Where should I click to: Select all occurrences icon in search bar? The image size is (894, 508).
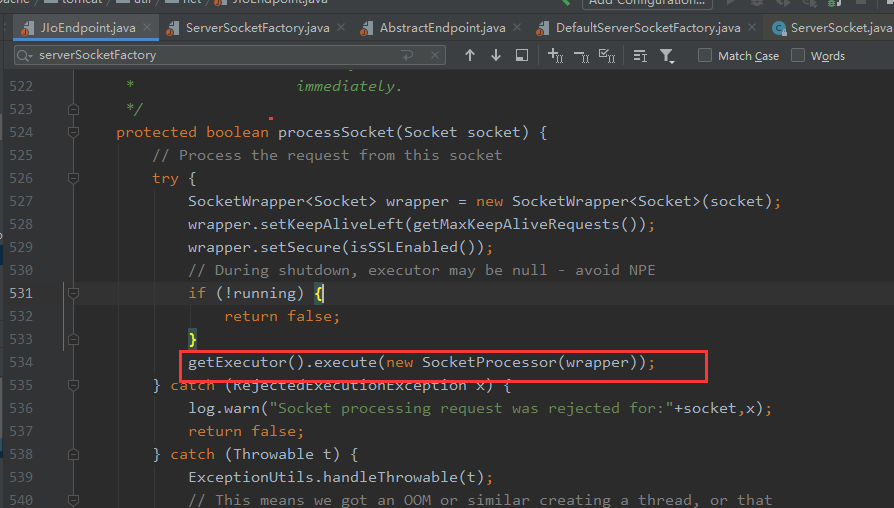coord(607,55)
